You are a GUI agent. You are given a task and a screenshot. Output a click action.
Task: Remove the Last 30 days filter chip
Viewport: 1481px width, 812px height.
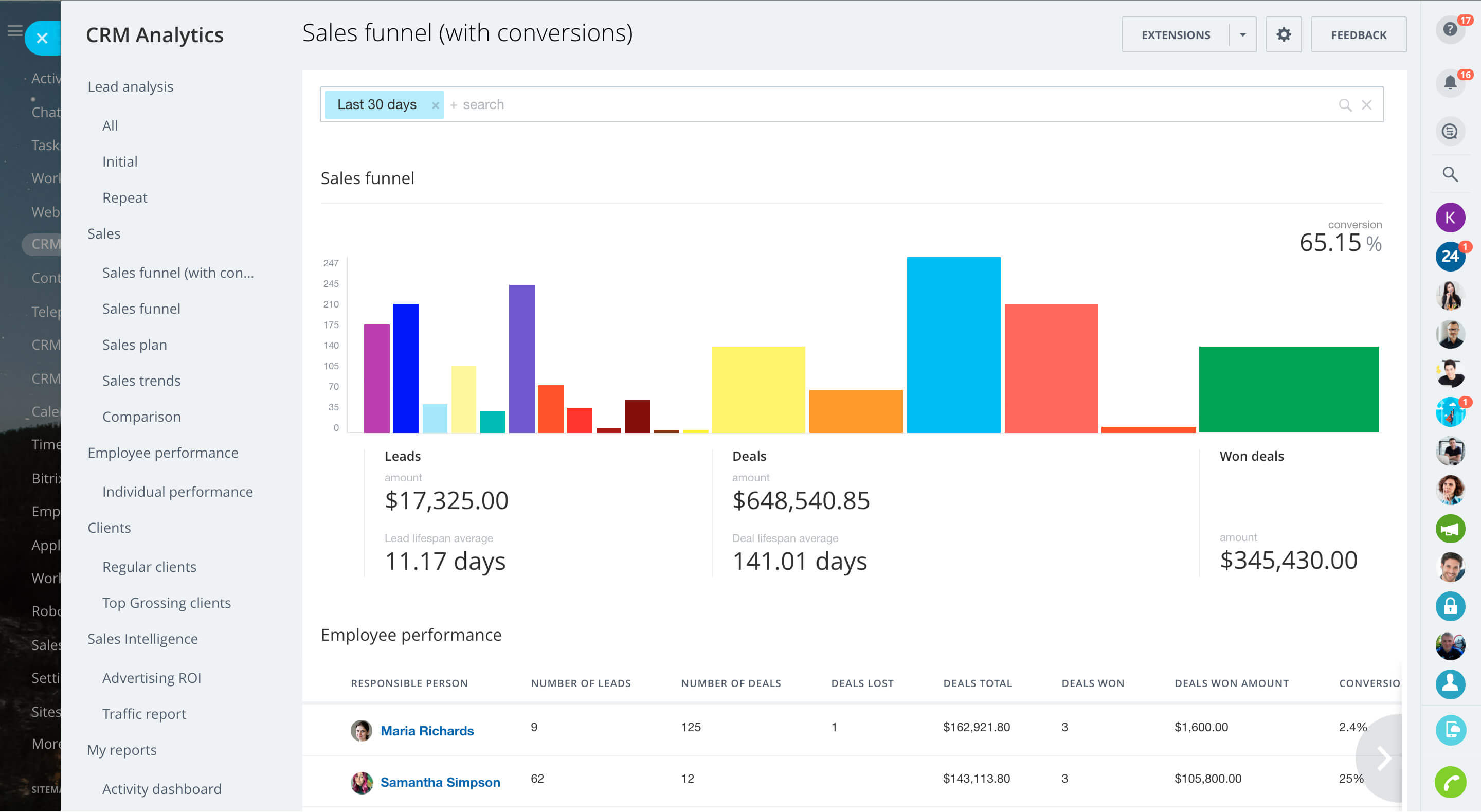435,105
